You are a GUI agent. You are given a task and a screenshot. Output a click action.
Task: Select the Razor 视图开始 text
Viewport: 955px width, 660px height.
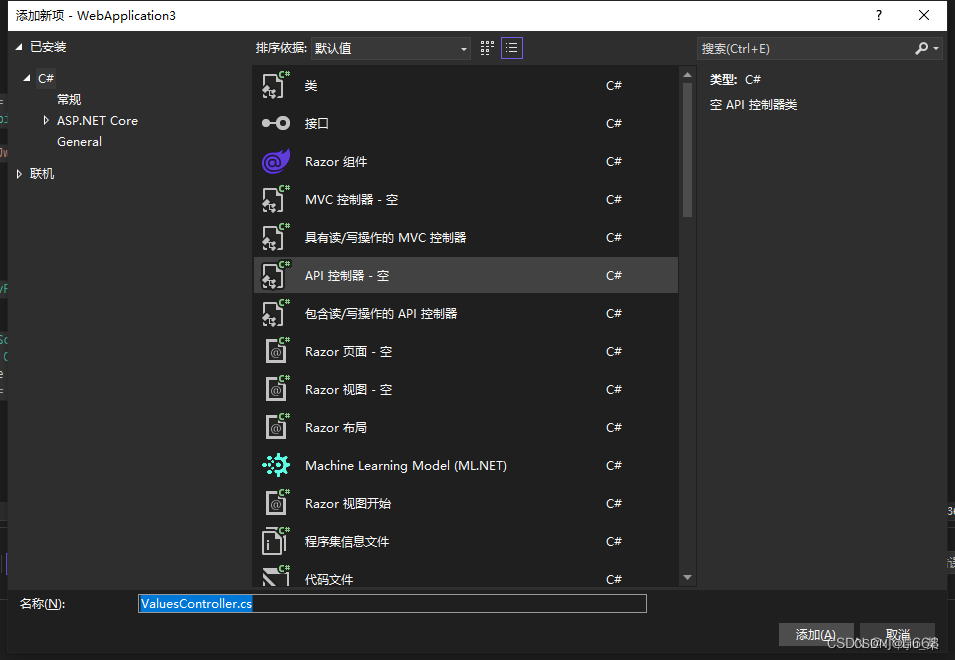(x=348, y=504)
